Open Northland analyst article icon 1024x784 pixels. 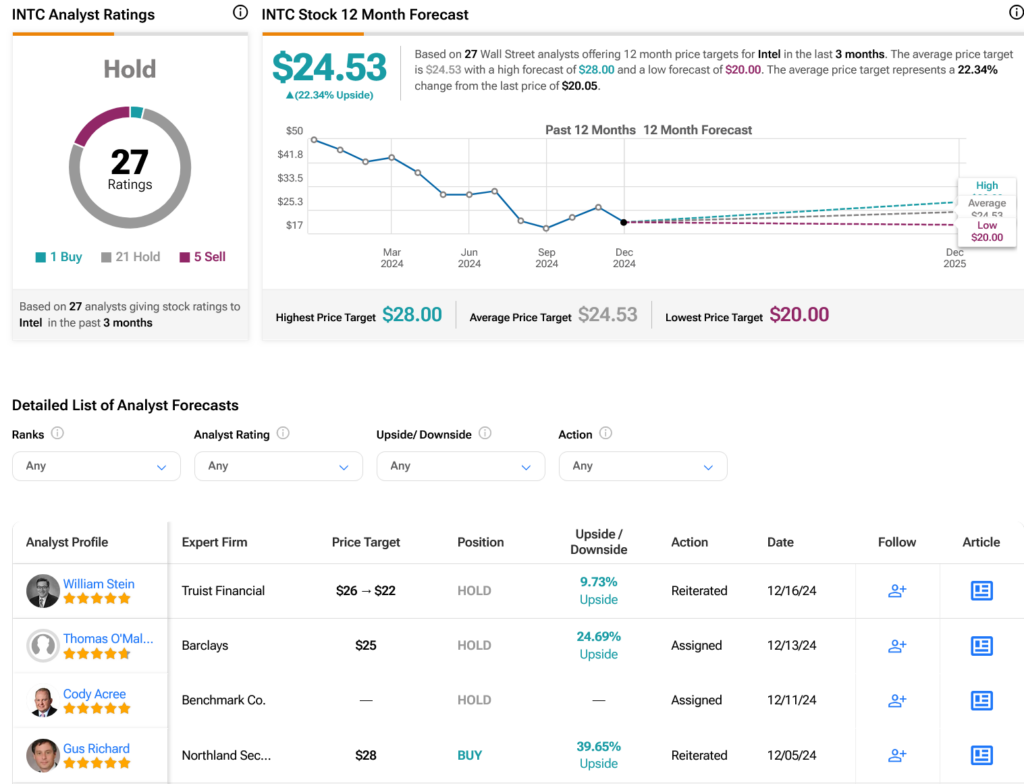tap(982, 756)
